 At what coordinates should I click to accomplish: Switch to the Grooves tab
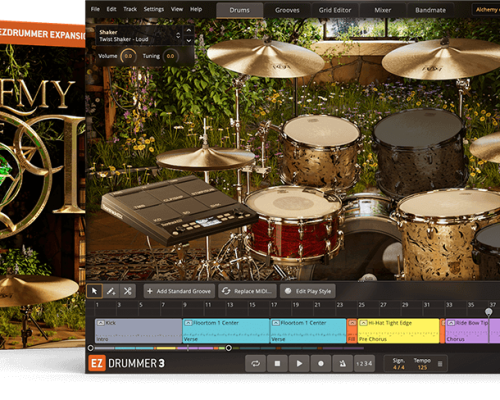[287, 10]
